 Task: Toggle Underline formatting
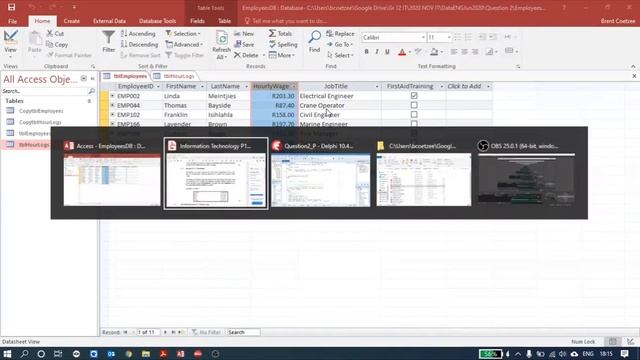[x=387, y=52]
